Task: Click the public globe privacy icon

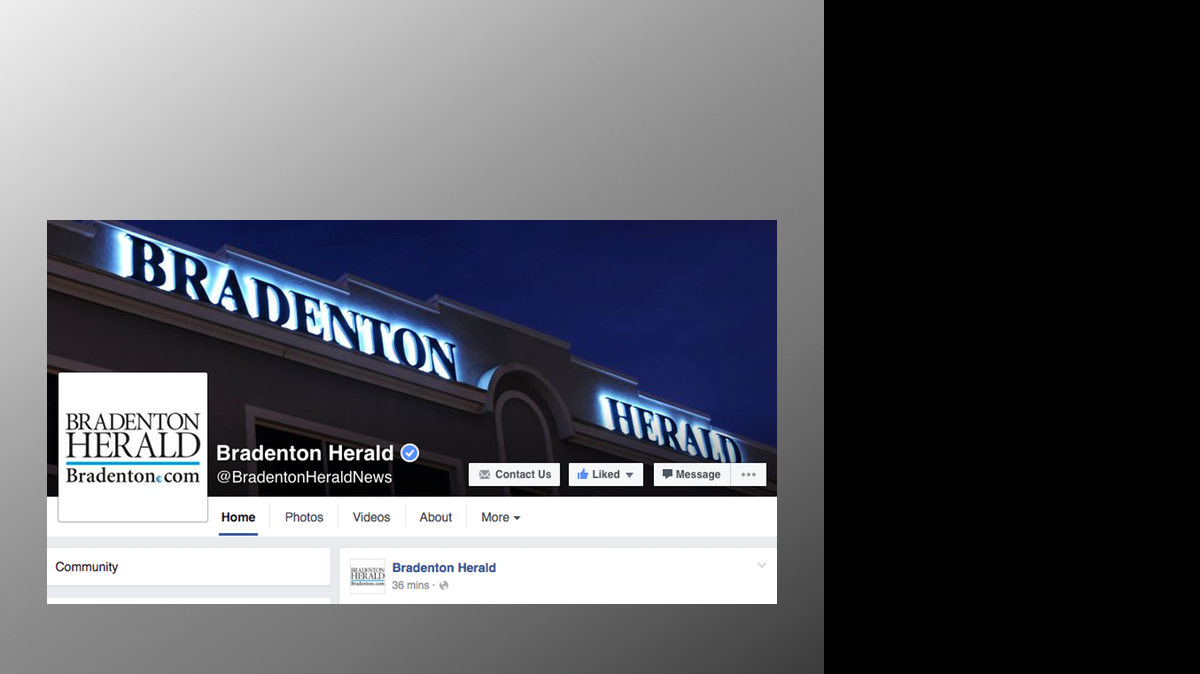Action: tap(444, 585)
